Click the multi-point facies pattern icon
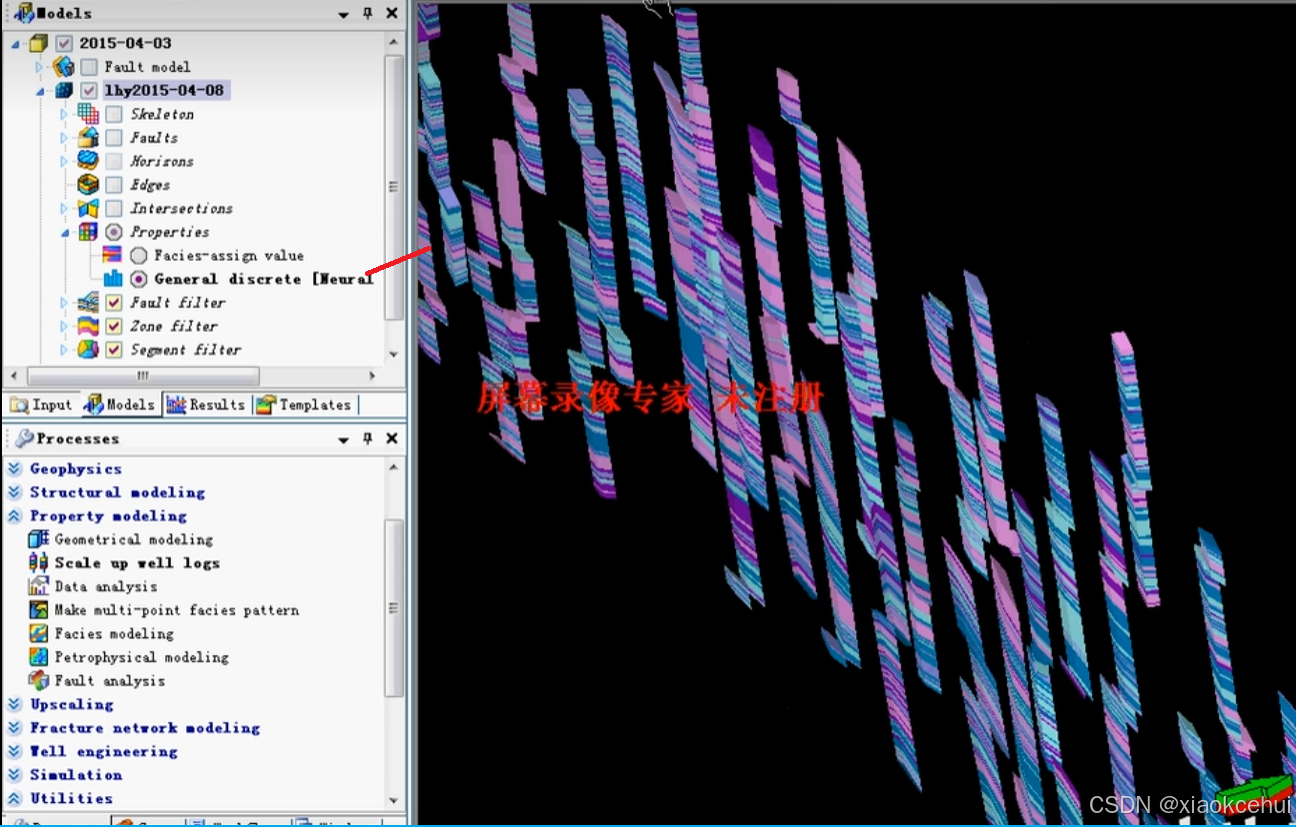 click(39, 609)
